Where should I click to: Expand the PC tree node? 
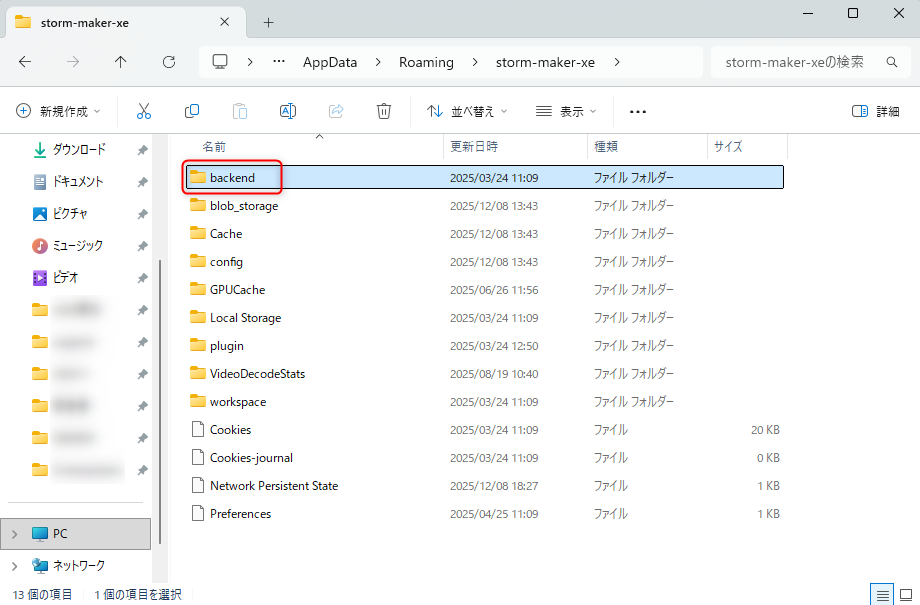pos(14,534)
